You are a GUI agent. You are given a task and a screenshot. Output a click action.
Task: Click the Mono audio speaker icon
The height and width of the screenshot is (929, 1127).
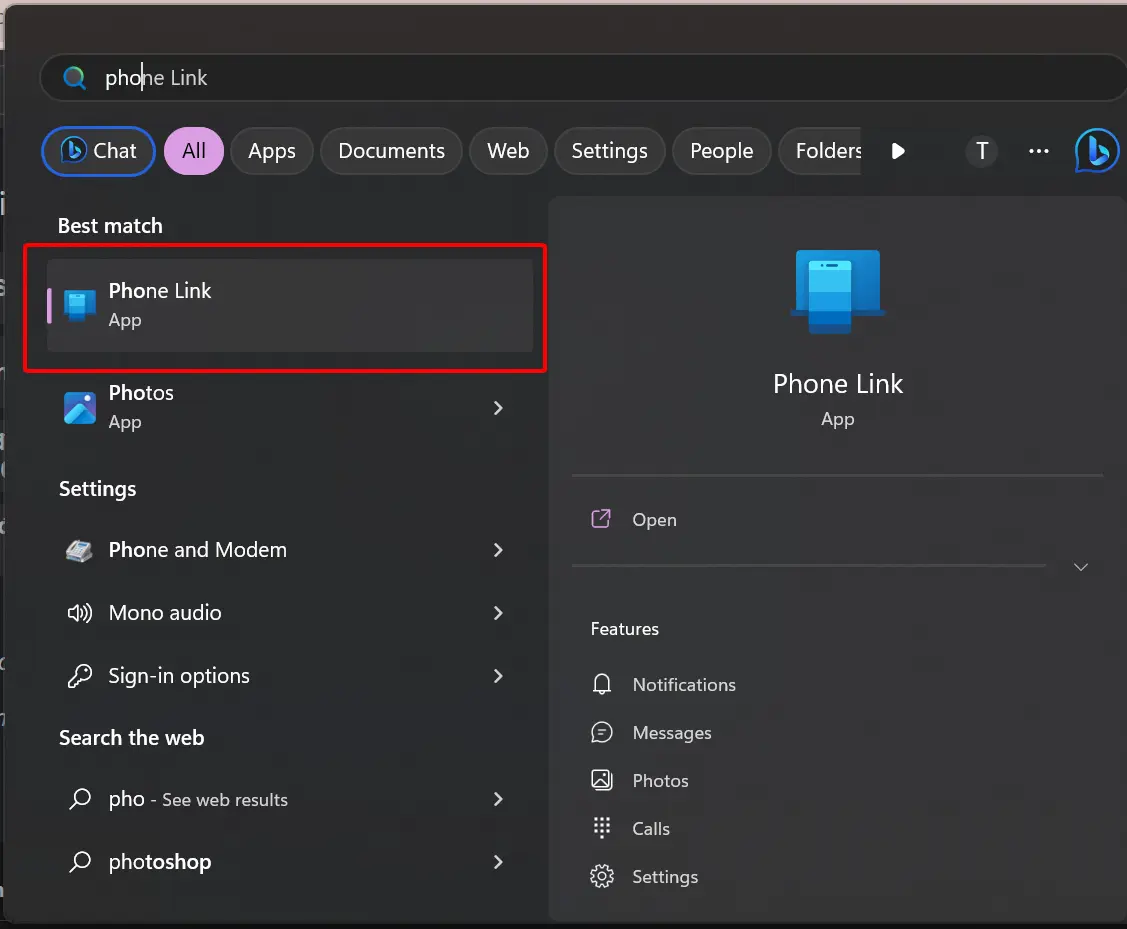coord(80,613)
